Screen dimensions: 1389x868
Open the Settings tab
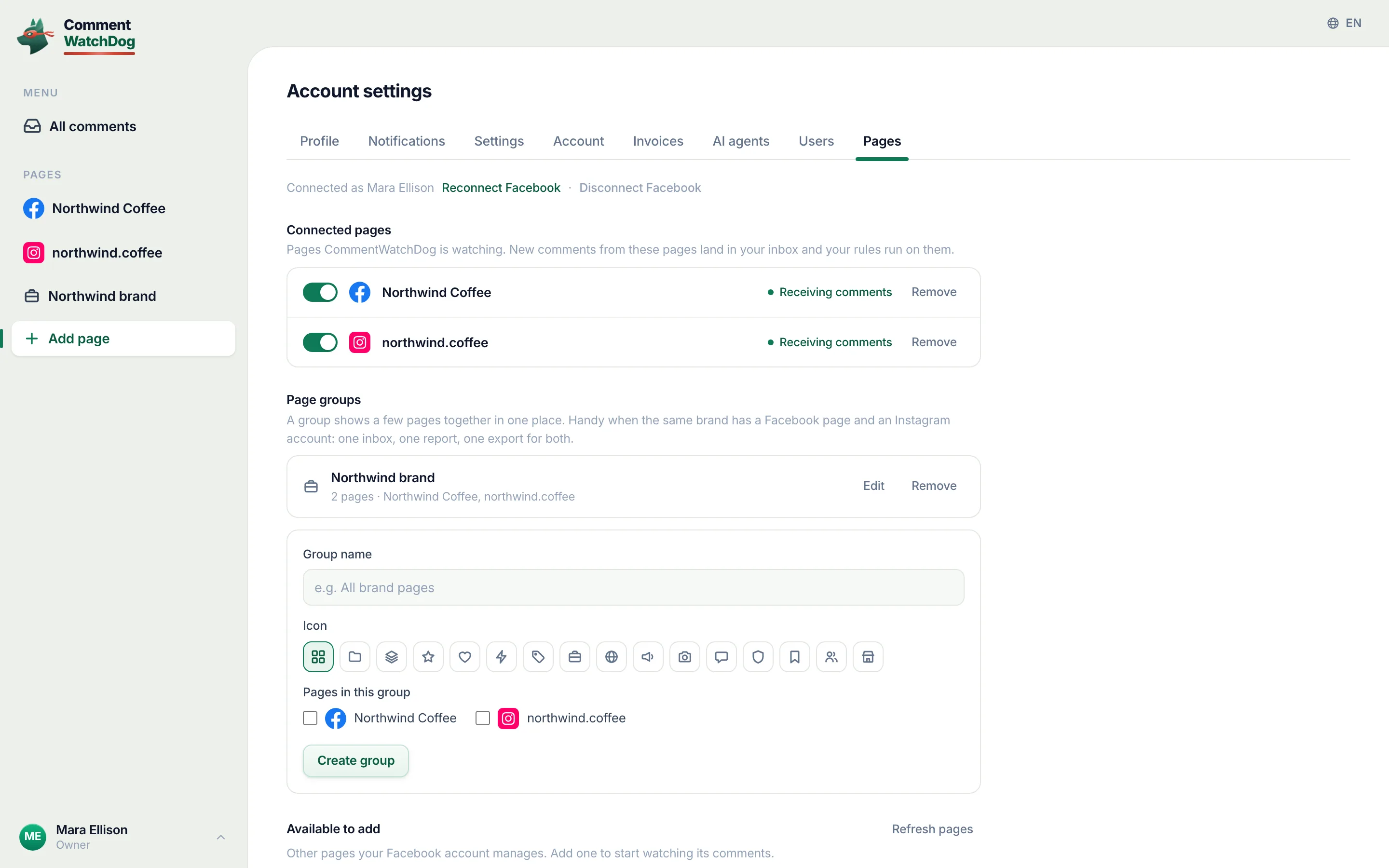[499, 141]
